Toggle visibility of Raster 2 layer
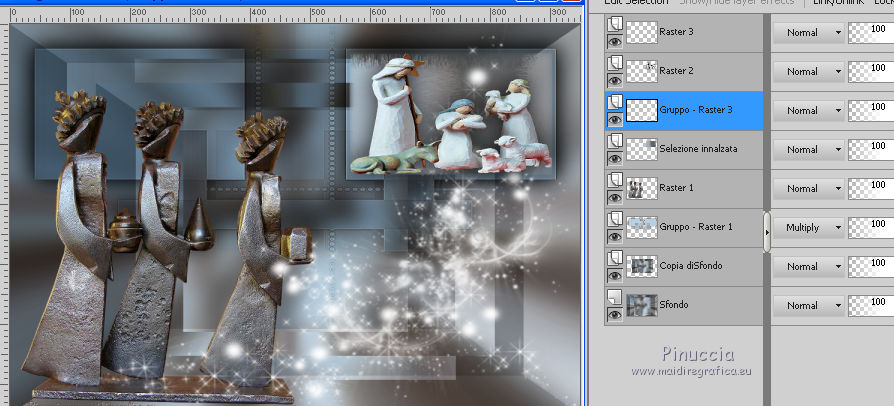The image size is (894, 406). [615, 80]
